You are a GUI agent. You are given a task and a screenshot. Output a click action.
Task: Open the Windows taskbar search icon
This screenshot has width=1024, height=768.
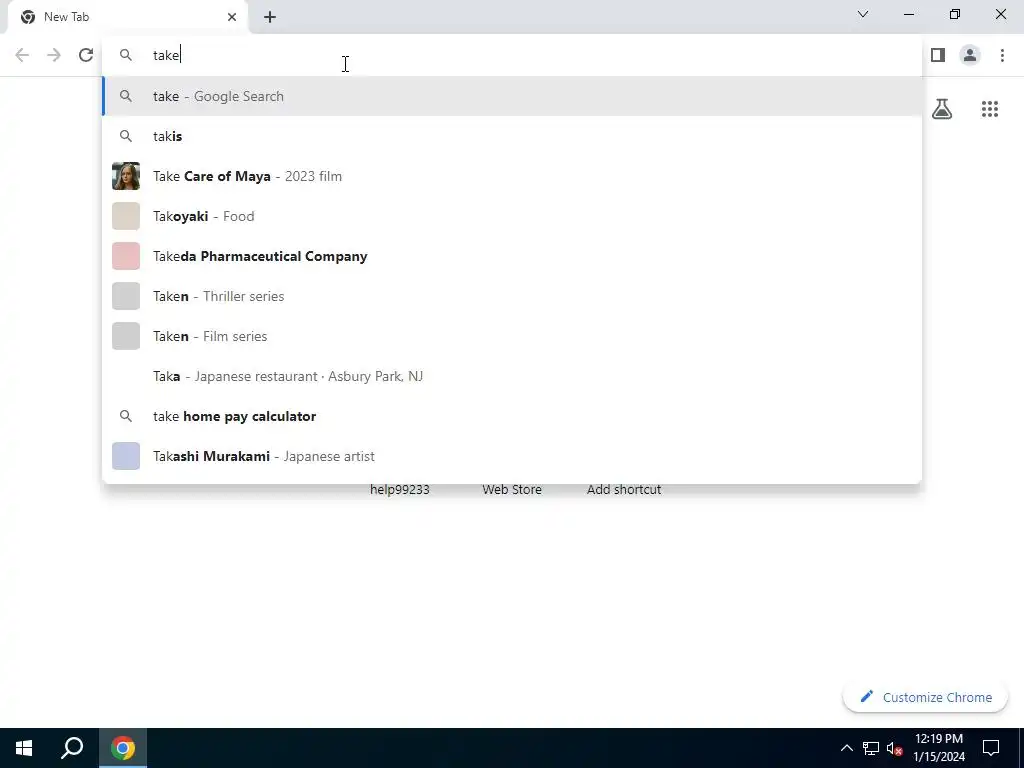click(72, 748)
